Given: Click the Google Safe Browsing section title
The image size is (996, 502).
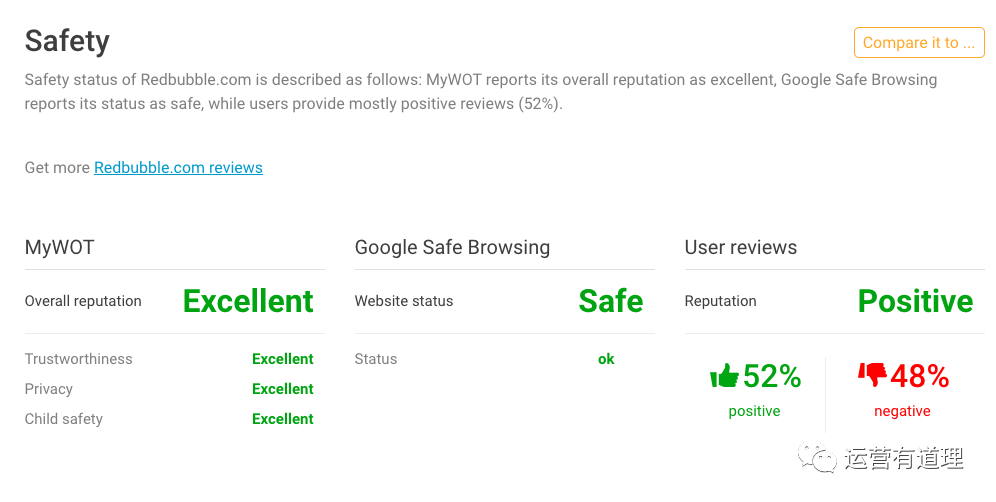Looking at the screenshot, I should click(452, 247).
